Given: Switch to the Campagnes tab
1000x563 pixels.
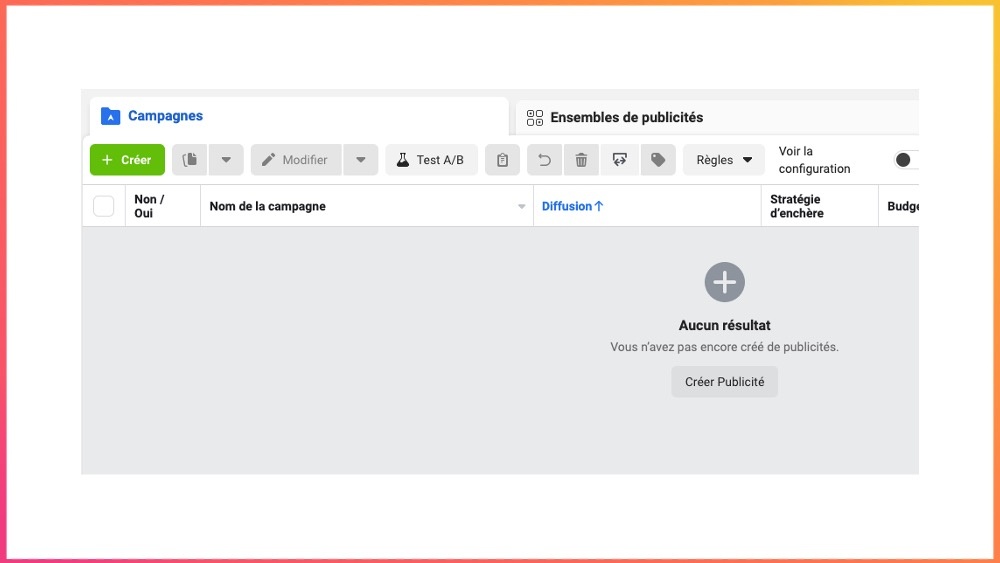Looking at the screenshot, I should 299,116.
